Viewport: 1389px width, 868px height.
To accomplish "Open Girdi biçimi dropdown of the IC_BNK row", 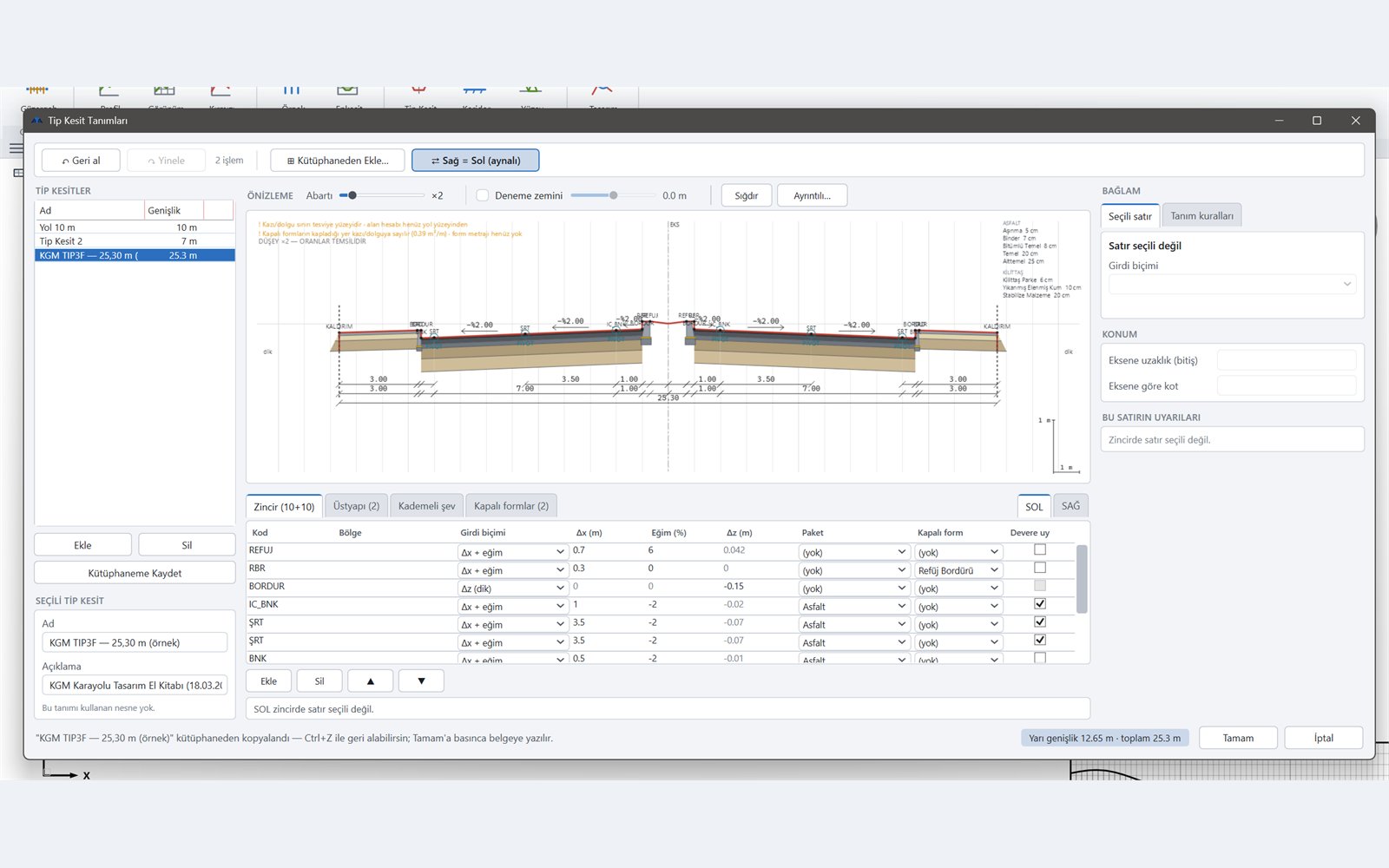I will 512,607.
